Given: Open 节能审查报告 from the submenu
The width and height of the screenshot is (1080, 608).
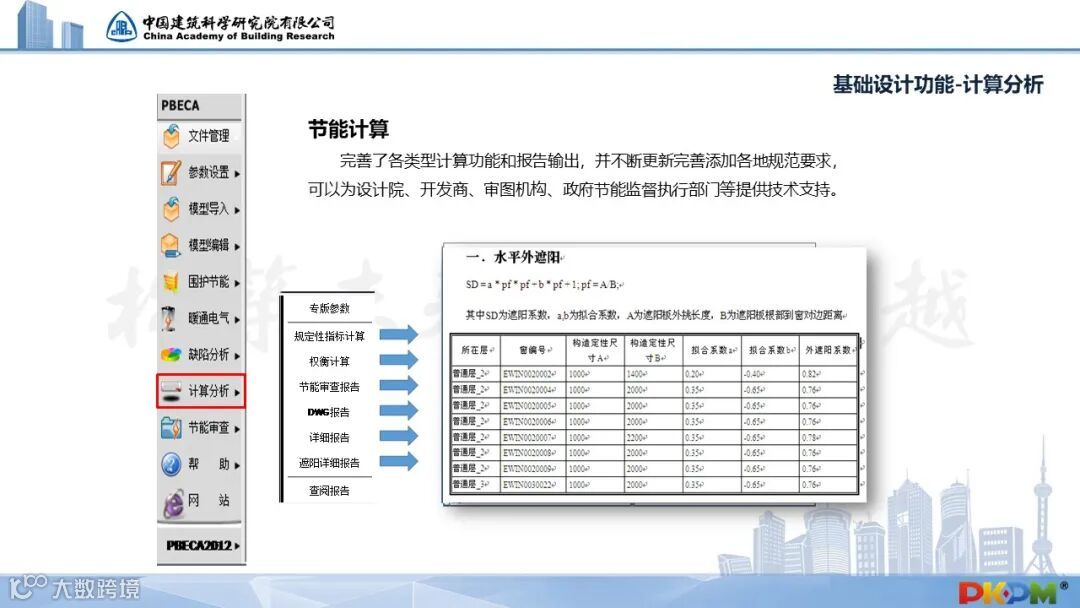Looking at the screenshot, I should tap(329, 387).
